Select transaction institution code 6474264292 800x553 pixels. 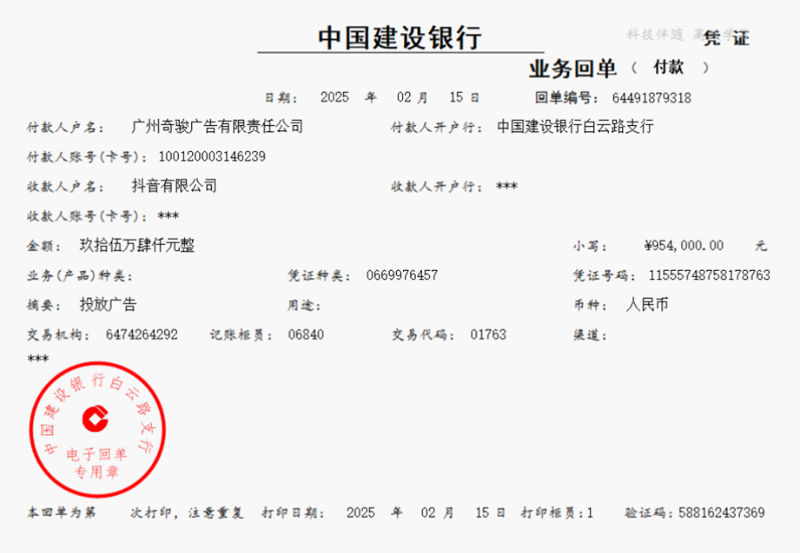click(x=141, y=334)
